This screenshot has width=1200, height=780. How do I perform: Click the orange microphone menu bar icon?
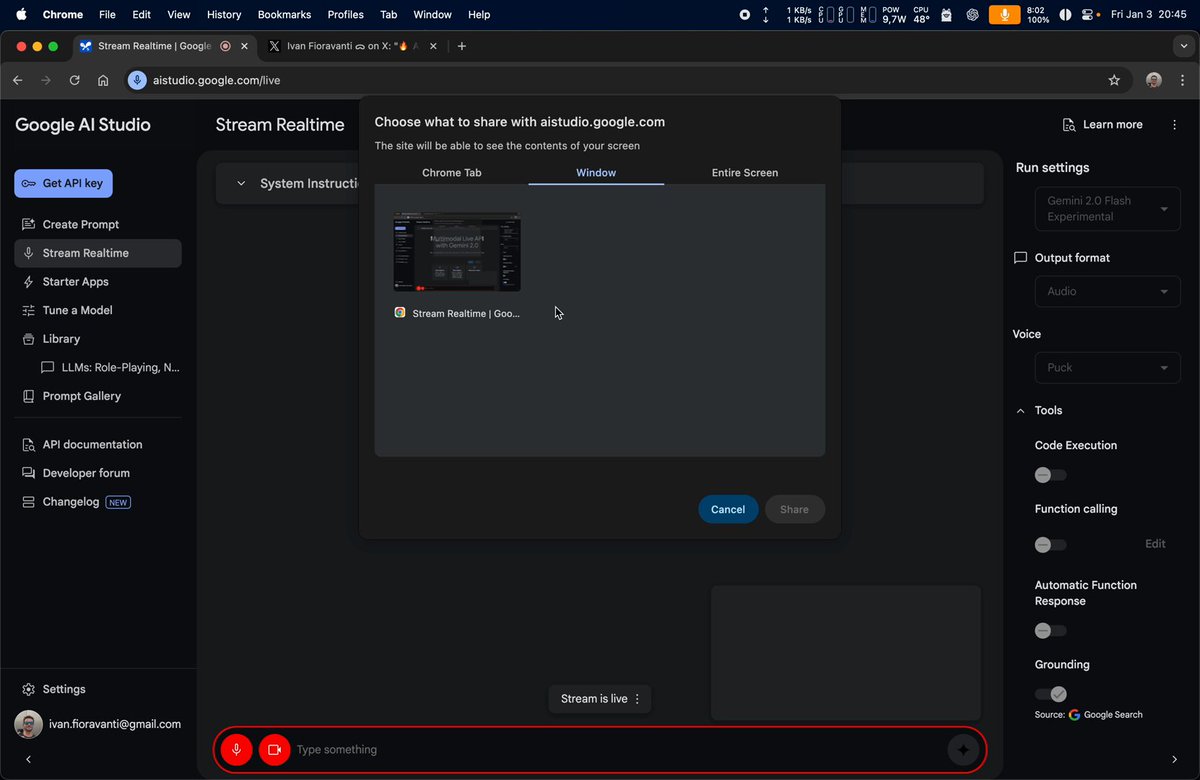tap(1004, 15)
